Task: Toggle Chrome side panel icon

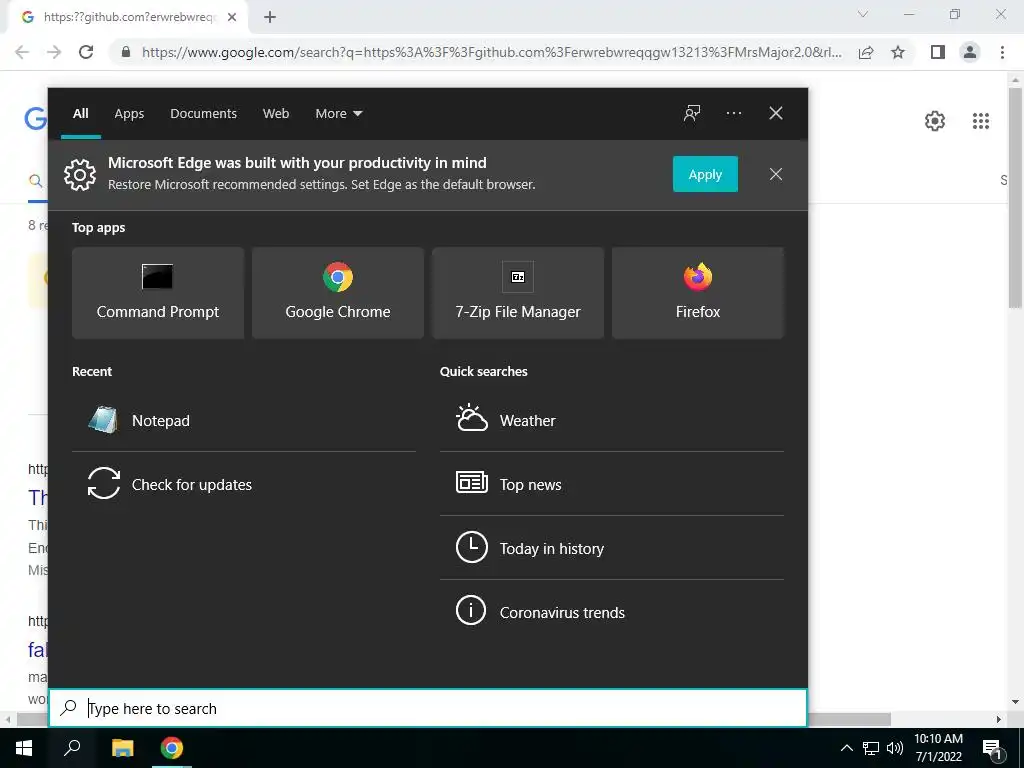Action: point(938,52)
